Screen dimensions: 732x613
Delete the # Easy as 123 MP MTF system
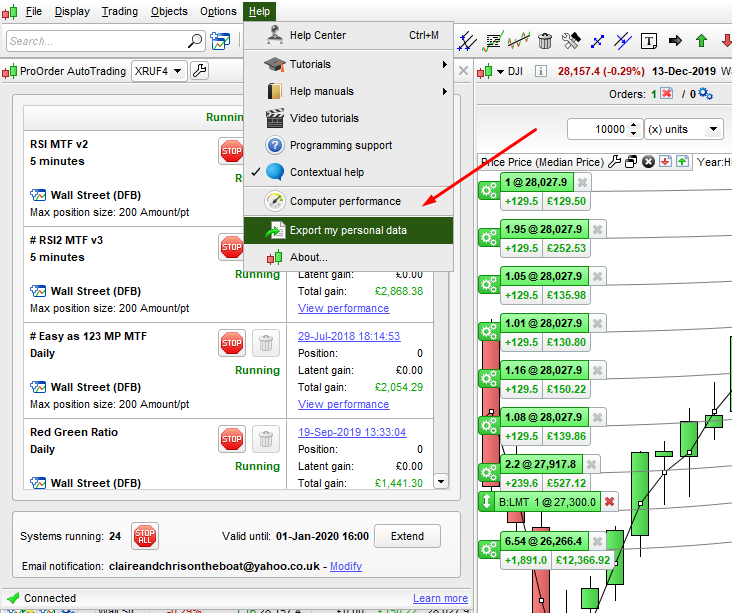(x=266, y=343)
